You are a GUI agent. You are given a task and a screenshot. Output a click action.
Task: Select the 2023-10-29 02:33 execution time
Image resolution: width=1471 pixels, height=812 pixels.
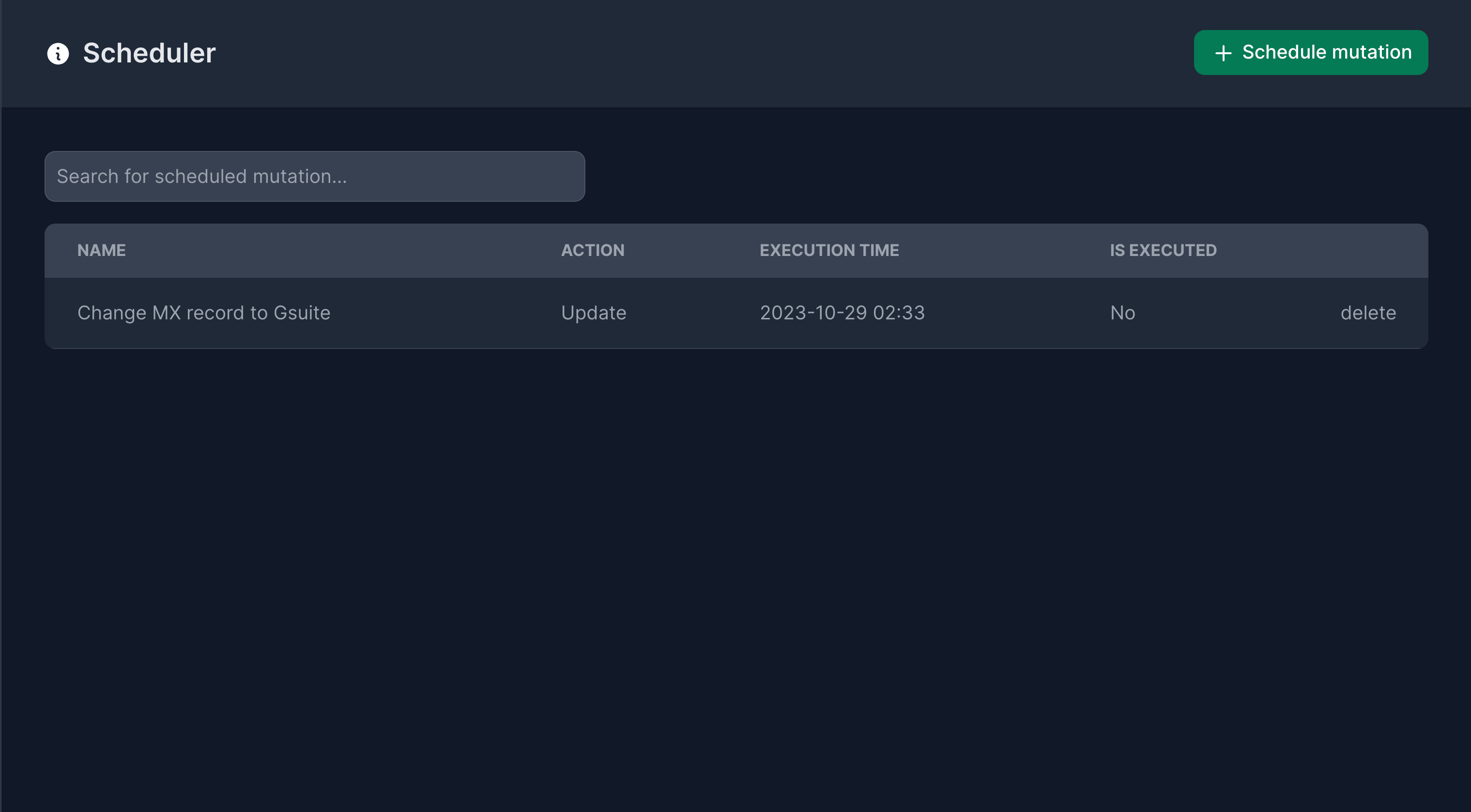[842, 313]
